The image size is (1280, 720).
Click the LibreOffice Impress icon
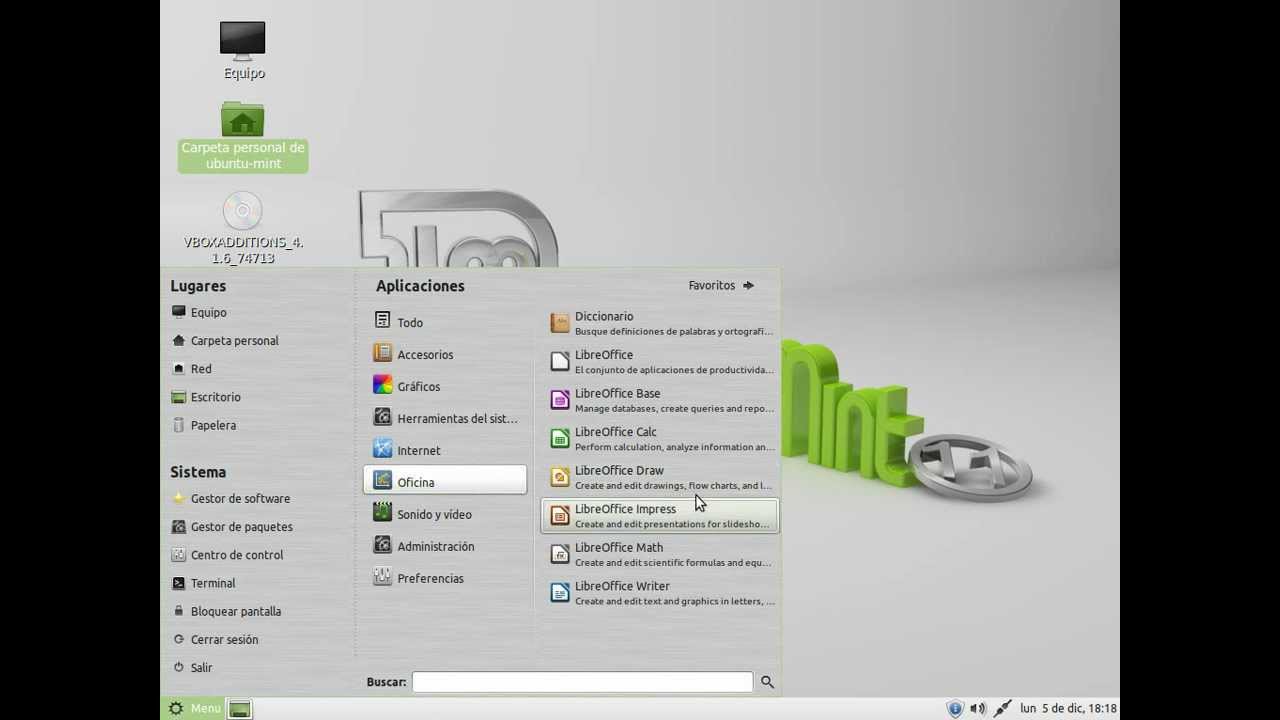click(x=560, y=515)
